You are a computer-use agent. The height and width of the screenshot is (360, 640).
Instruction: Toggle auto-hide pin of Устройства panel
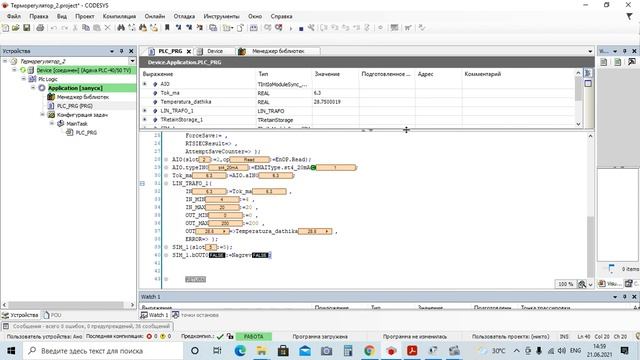[121, 51]
